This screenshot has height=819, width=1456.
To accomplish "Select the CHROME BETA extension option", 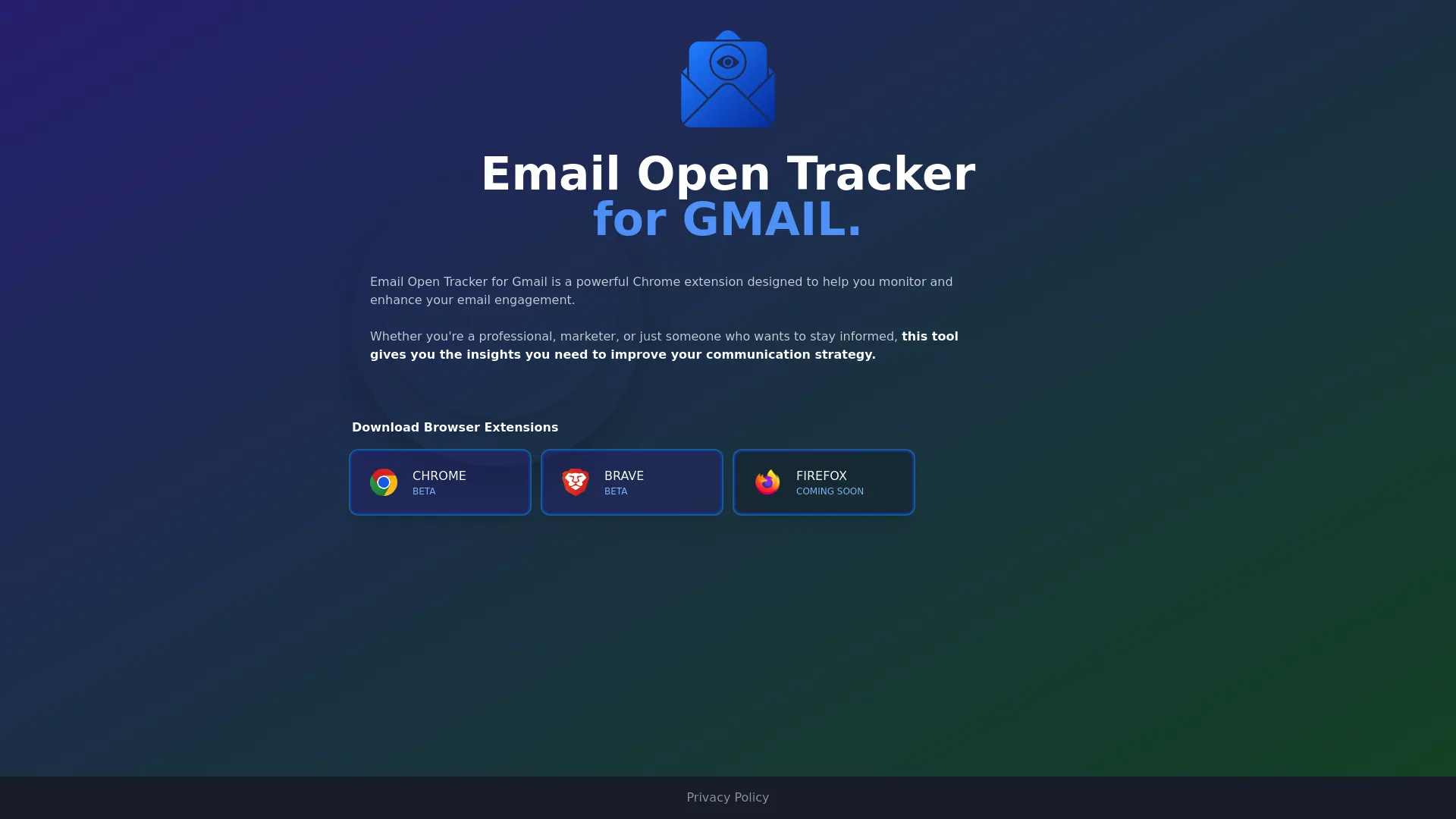I will [440, 482].
